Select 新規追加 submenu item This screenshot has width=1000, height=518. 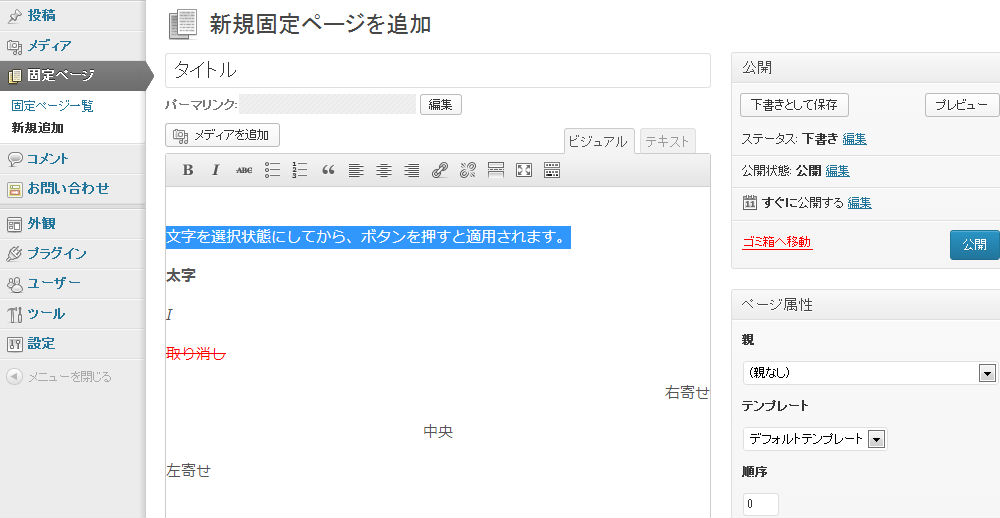coord(38,128)
